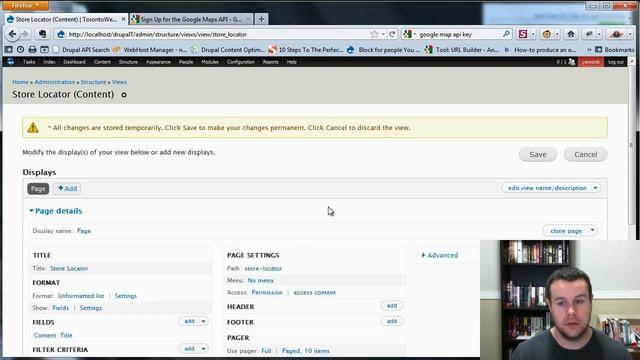Open the Modules admin menu
This screenshot has height=360, width=640.
pos(210,62)
